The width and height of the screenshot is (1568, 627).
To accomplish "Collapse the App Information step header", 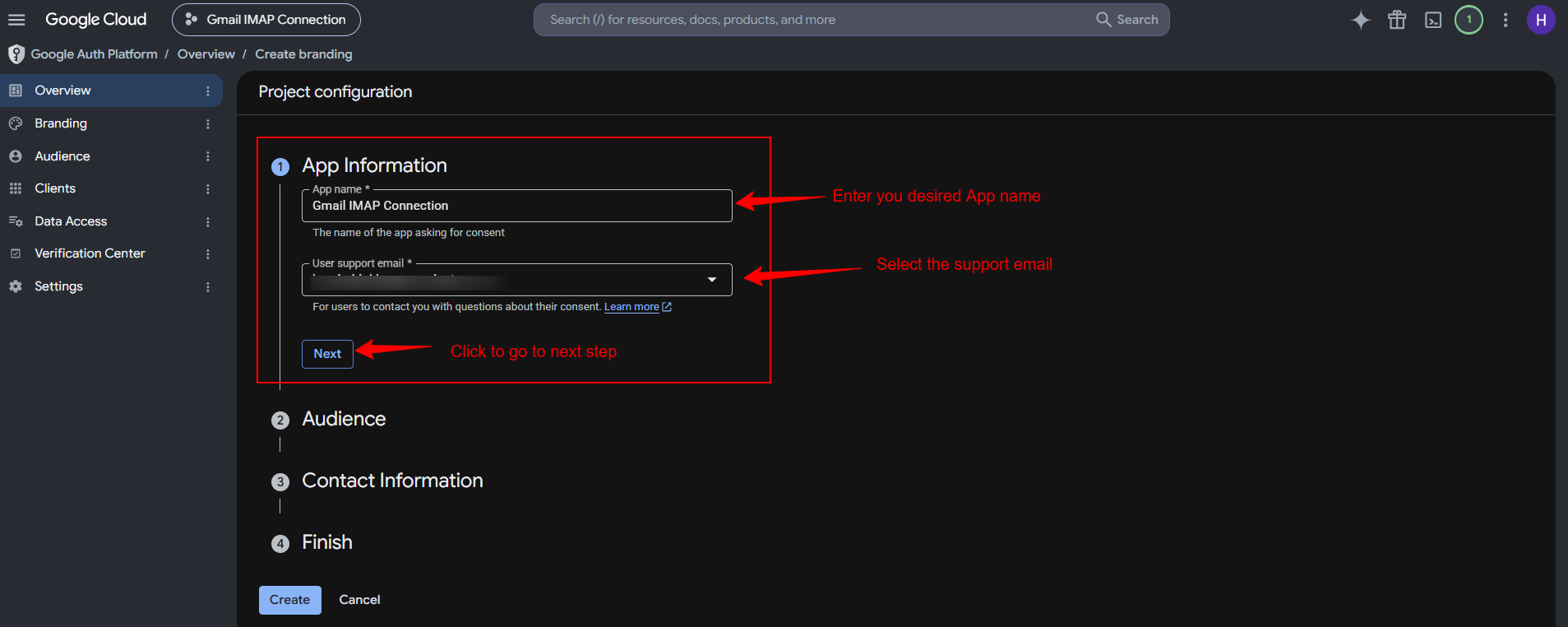I will 375,165.
